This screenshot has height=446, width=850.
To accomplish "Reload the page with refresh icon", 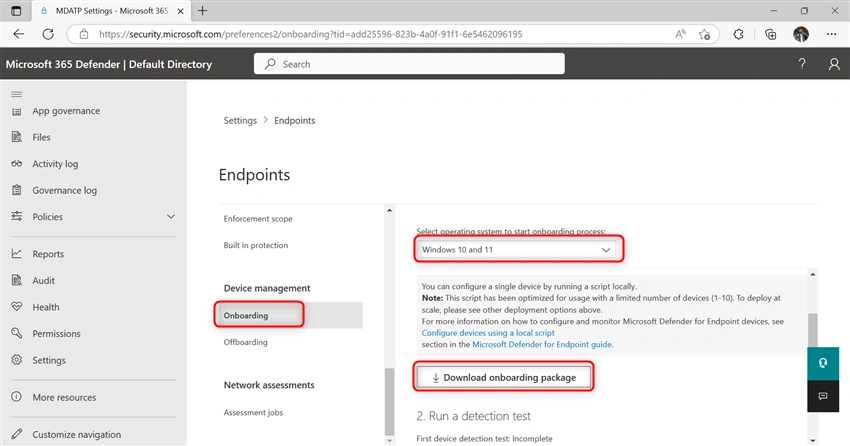I will coord(48,34).
